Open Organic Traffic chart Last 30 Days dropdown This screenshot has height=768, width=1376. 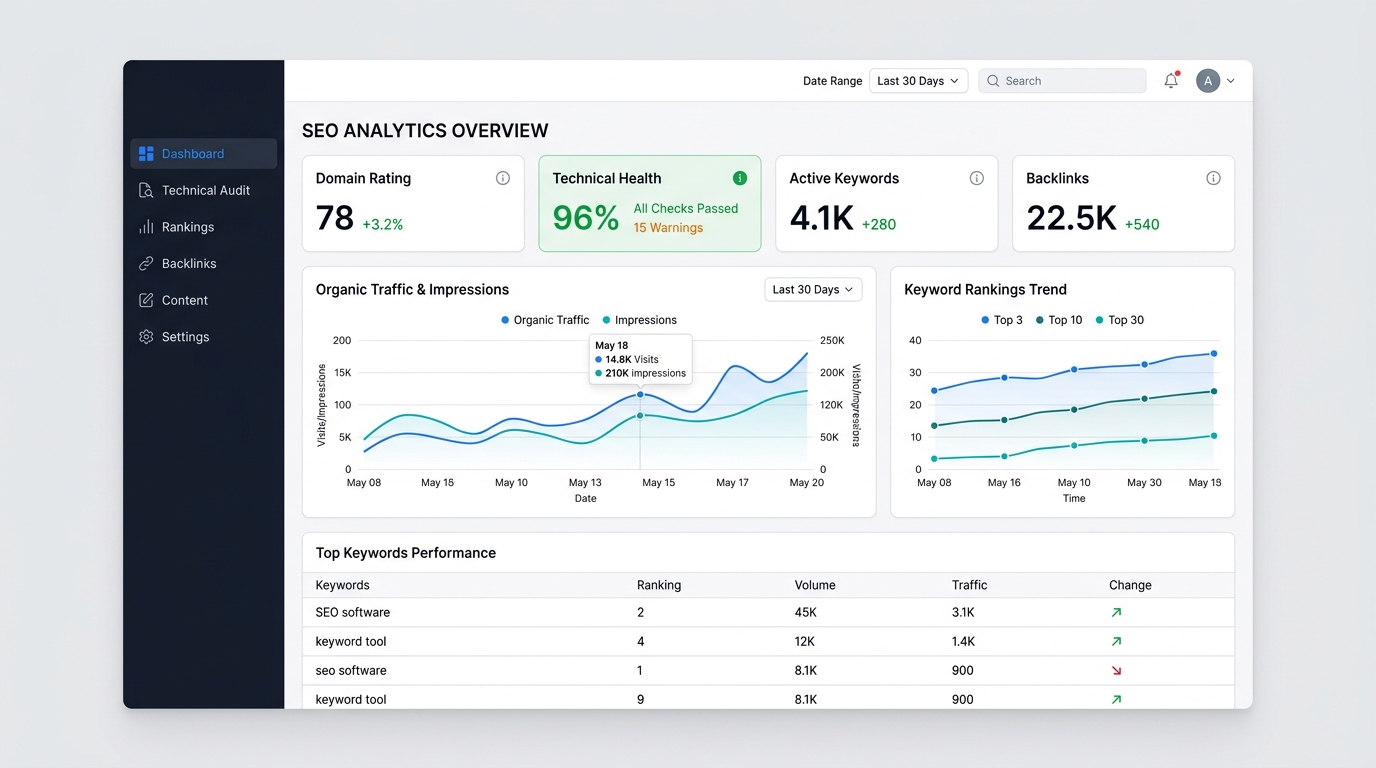pyautogui.click(x=813, y=290)
